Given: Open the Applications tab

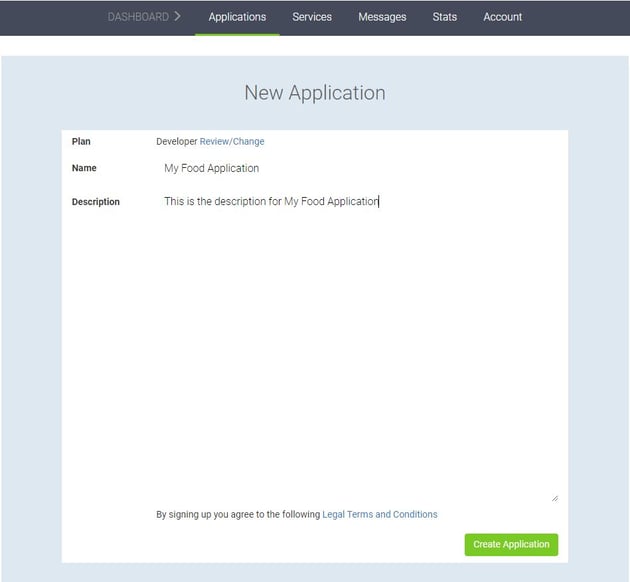Looking at the screenshot, I should [237, 17].
